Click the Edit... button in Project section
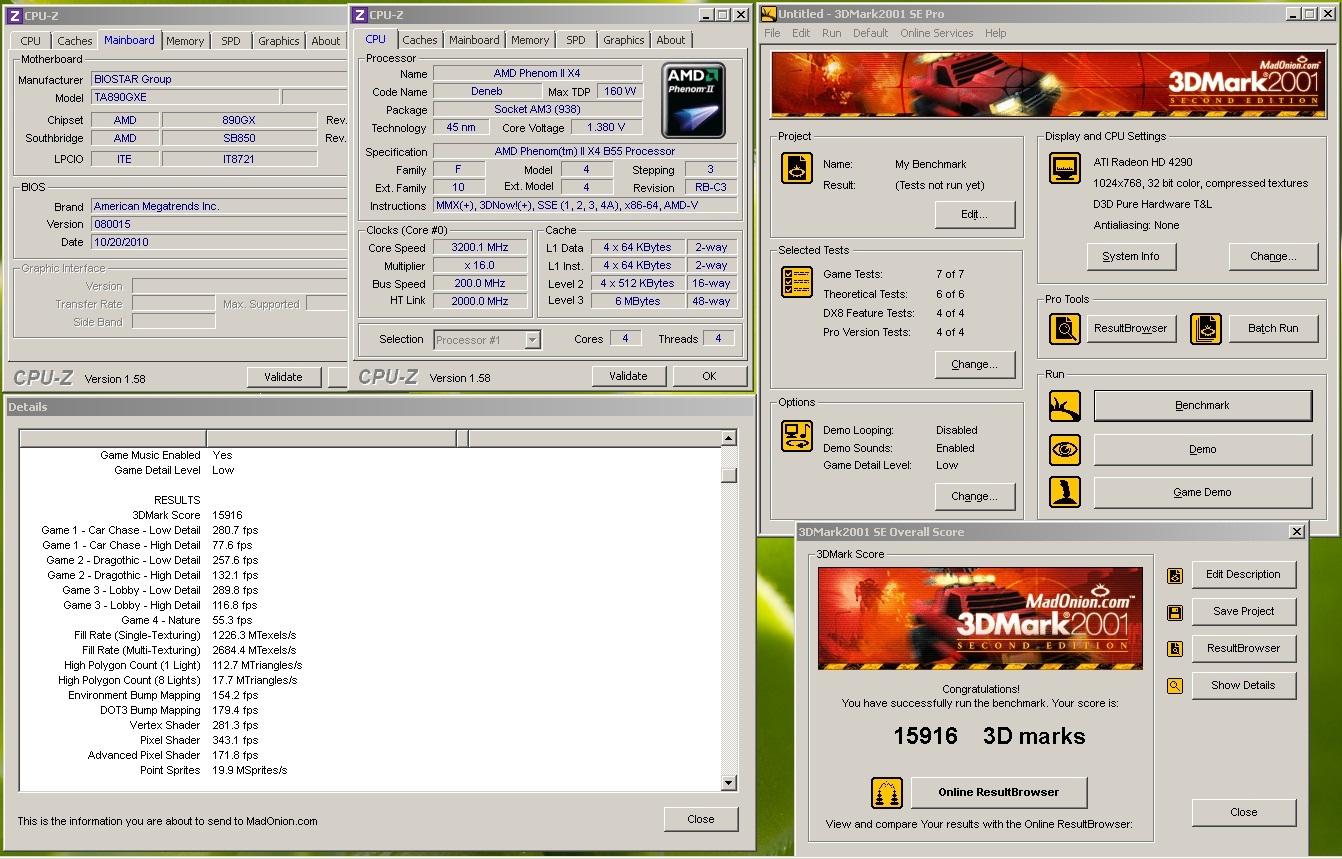 [x=975, y=214]
